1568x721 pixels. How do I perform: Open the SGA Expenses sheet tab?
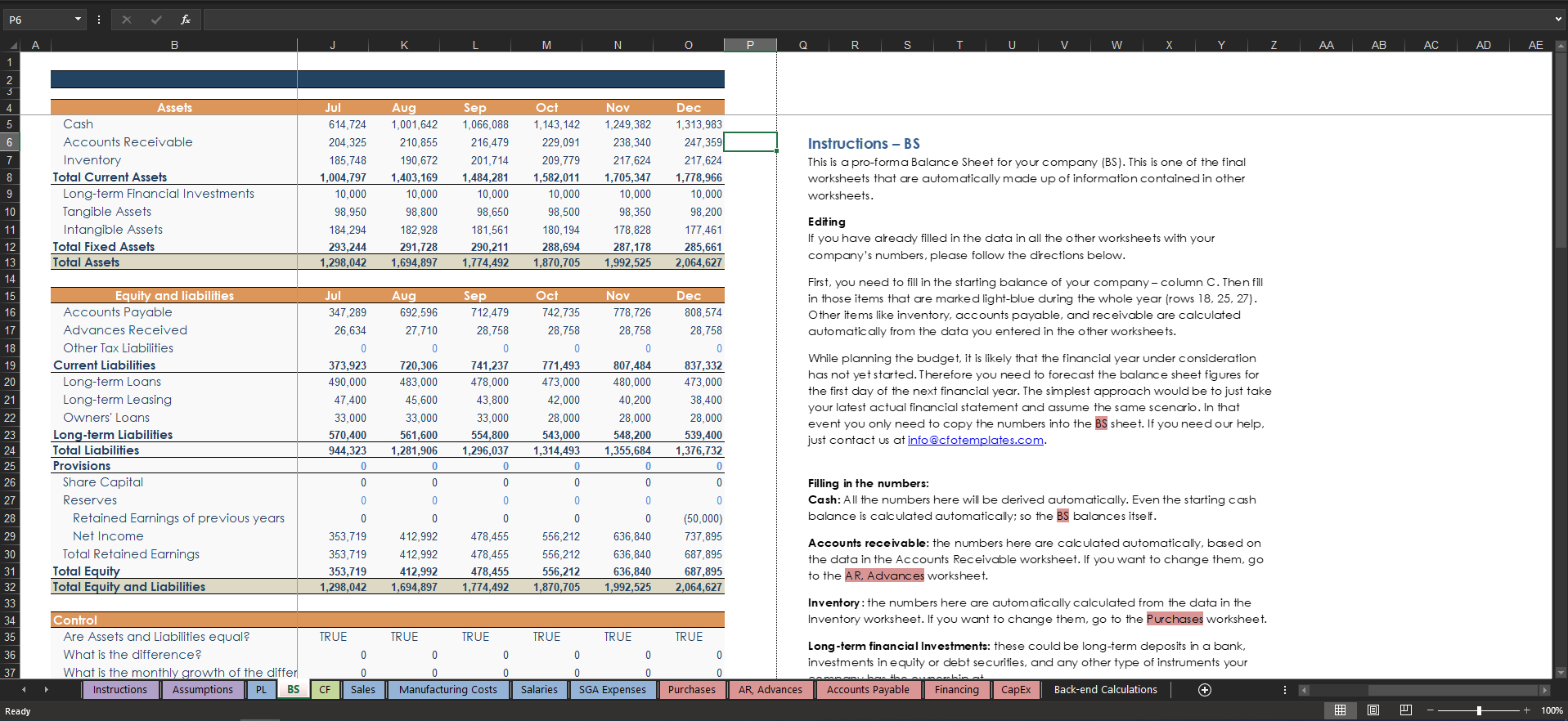click(613, 690)
